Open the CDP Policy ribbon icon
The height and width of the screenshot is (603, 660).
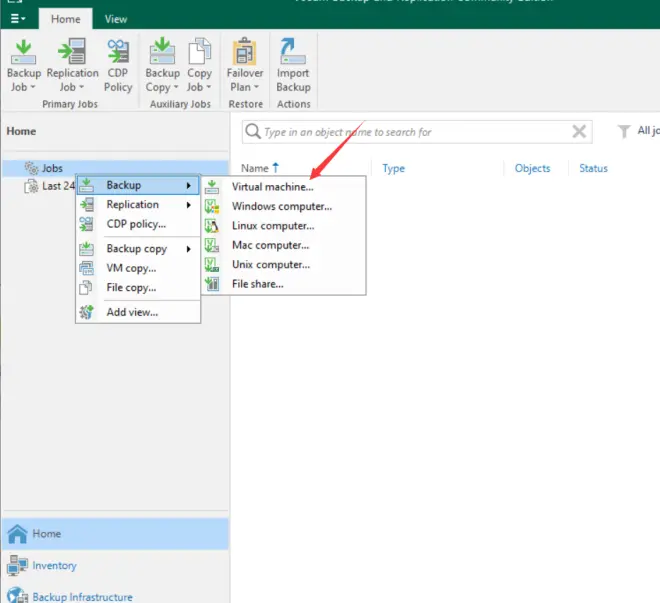pyautogui.click(x=118, y=51)
